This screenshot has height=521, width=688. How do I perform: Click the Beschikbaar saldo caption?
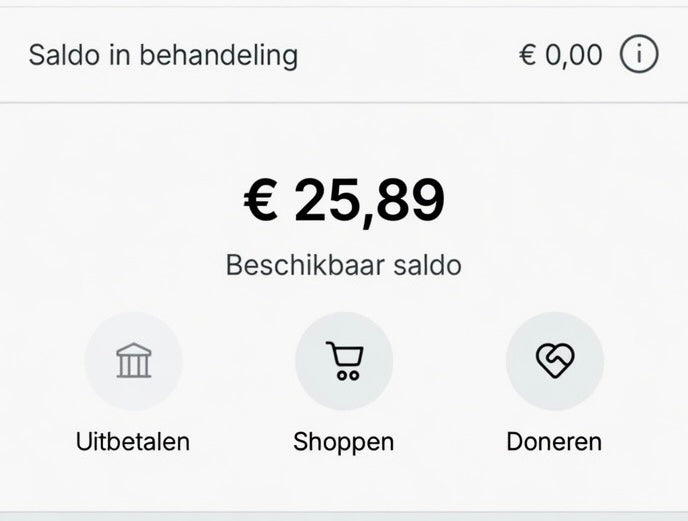pyautogui.click(x=343, y=266)
